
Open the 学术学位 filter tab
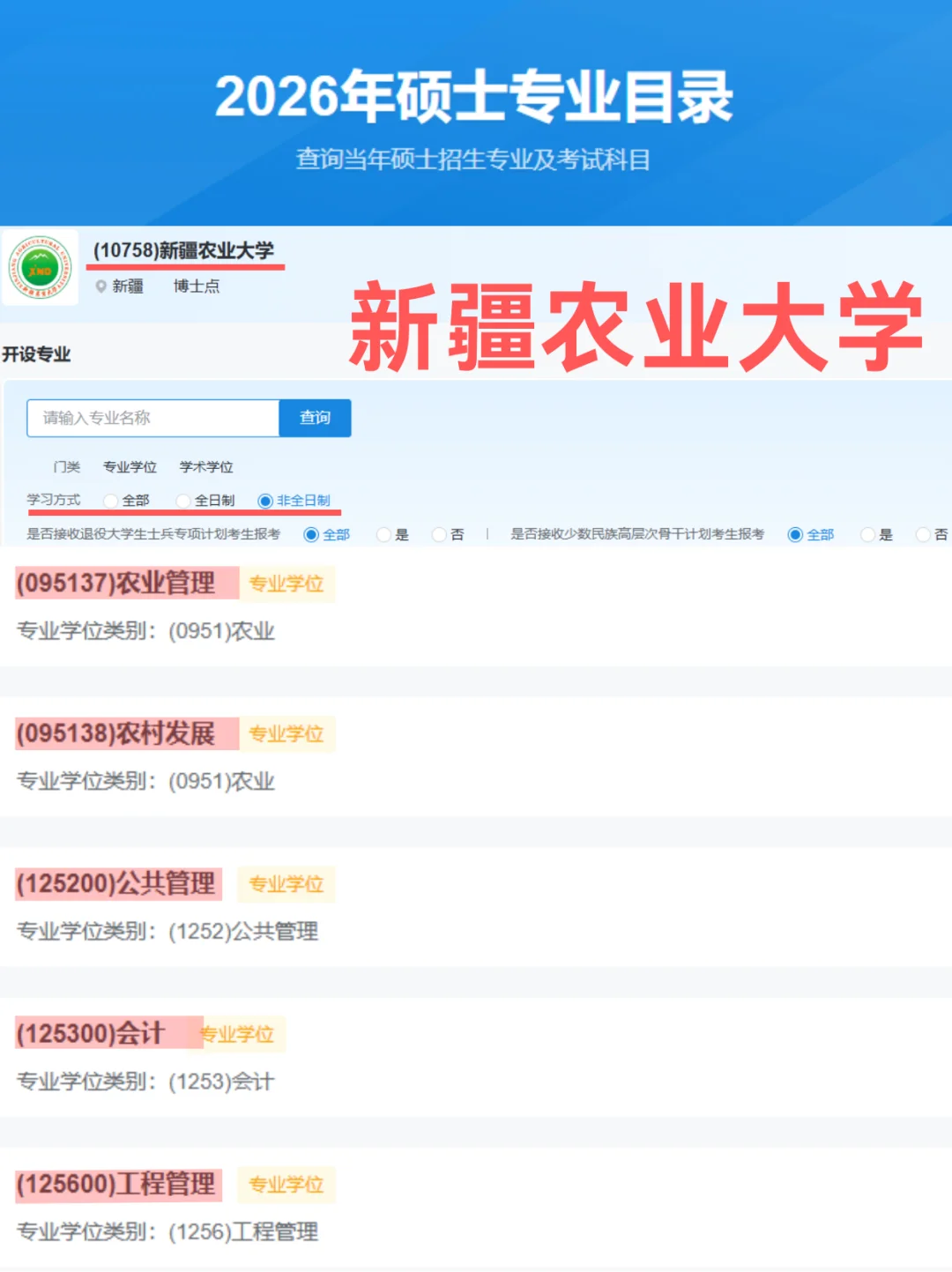pyautogui.click(x=205, y=467)
